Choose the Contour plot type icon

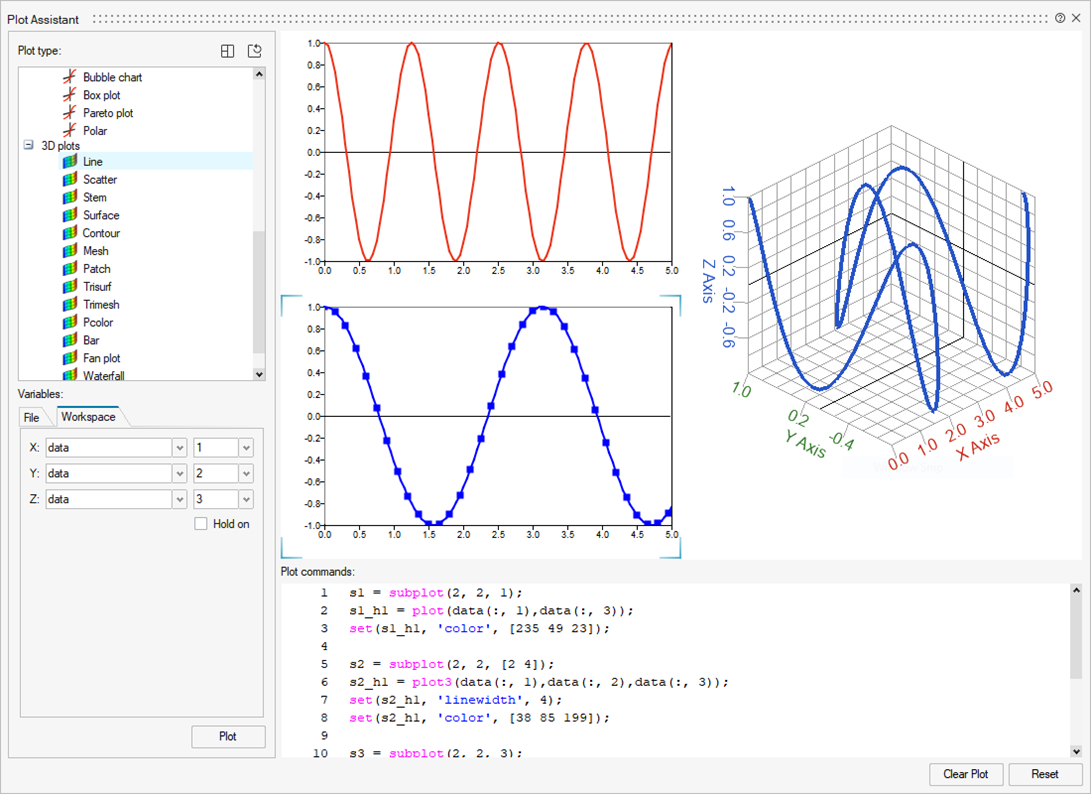pos(69,233)
